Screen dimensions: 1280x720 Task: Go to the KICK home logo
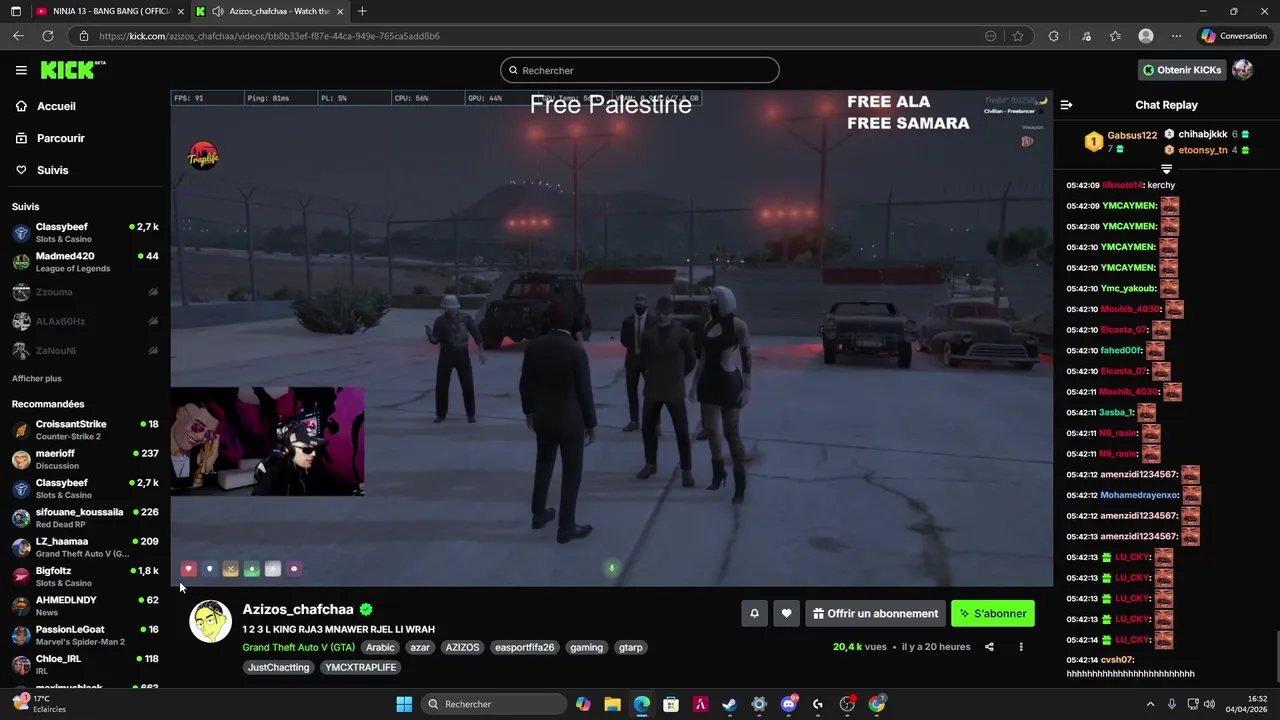click(x=72, y=70)
